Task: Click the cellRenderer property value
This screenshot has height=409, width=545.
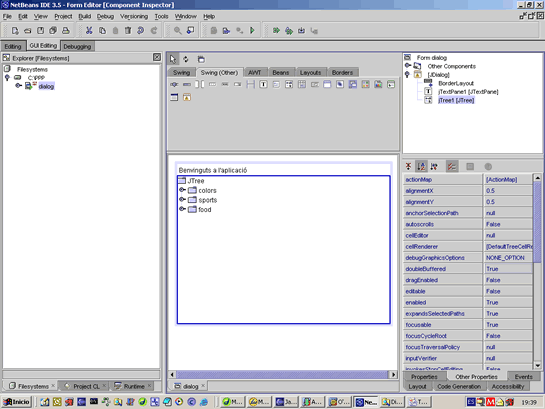Action: (508, 247)
